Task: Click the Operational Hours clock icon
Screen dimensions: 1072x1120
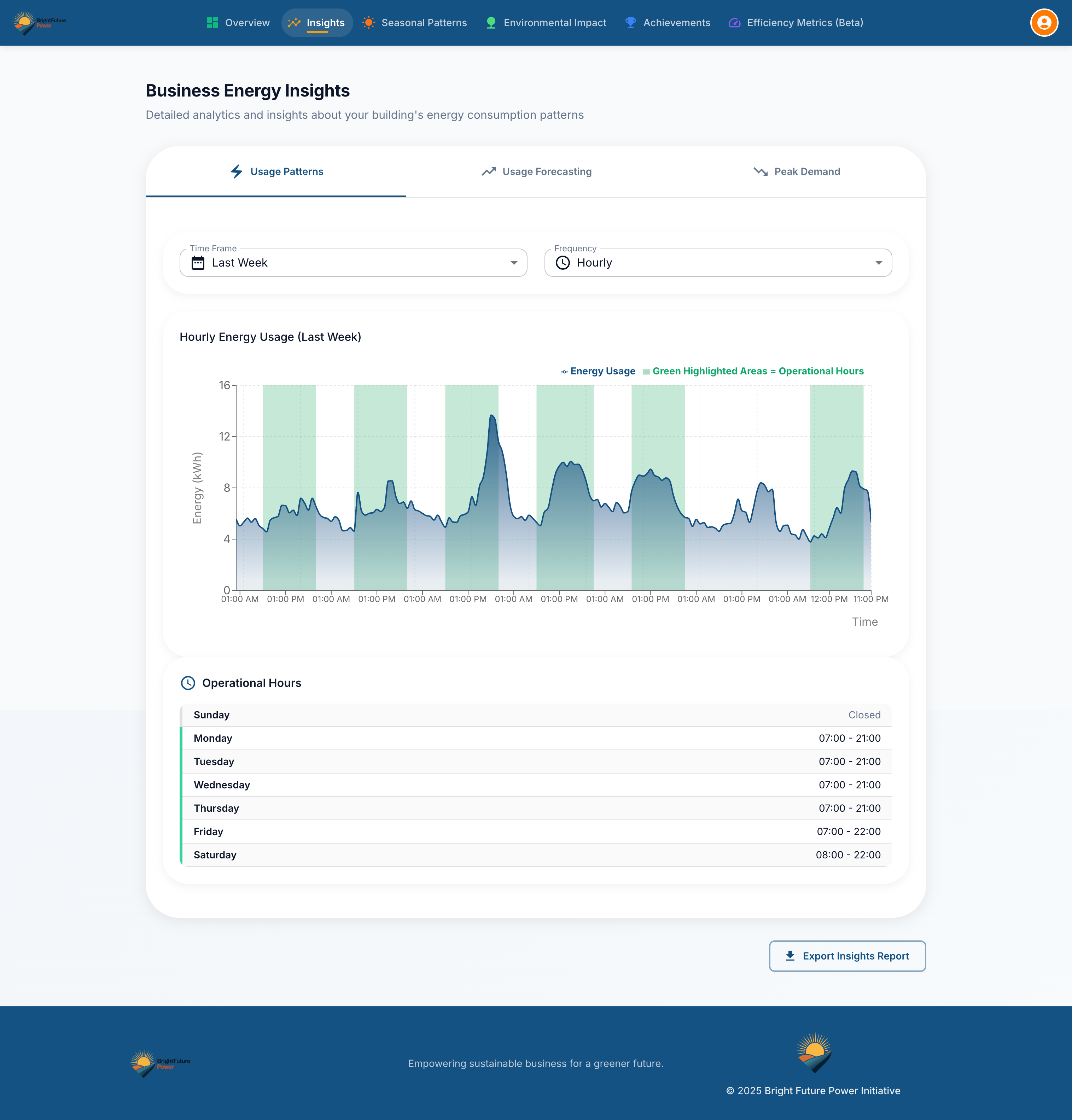Action: pyautogui.click(x=188, y=683)
